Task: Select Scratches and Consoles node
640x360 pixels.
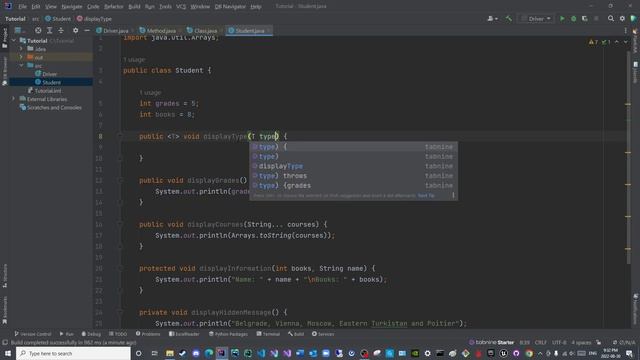Action: (x=54, y=107)
